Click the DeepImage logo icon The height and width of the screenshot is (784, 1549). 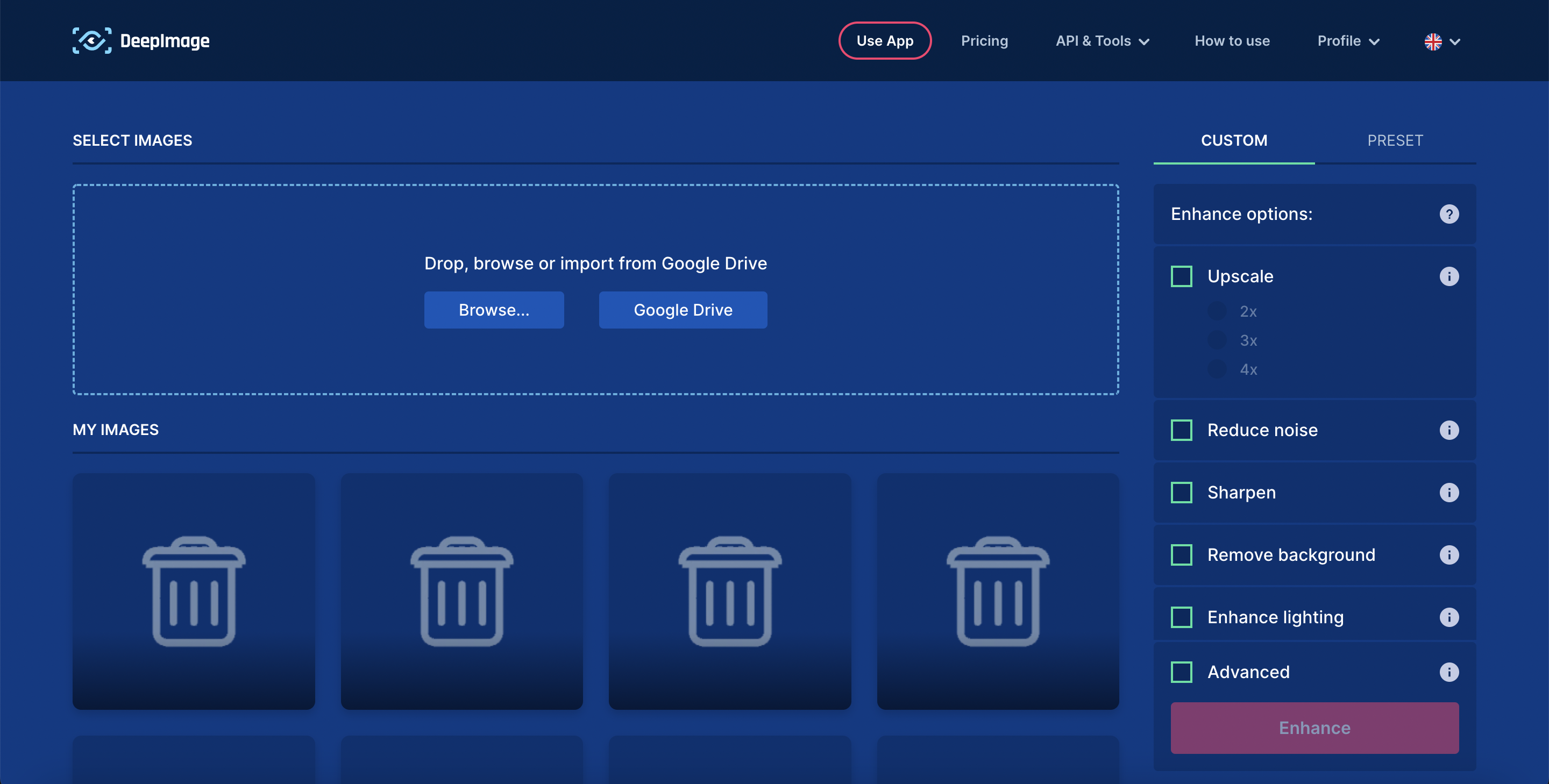[91, 41]
